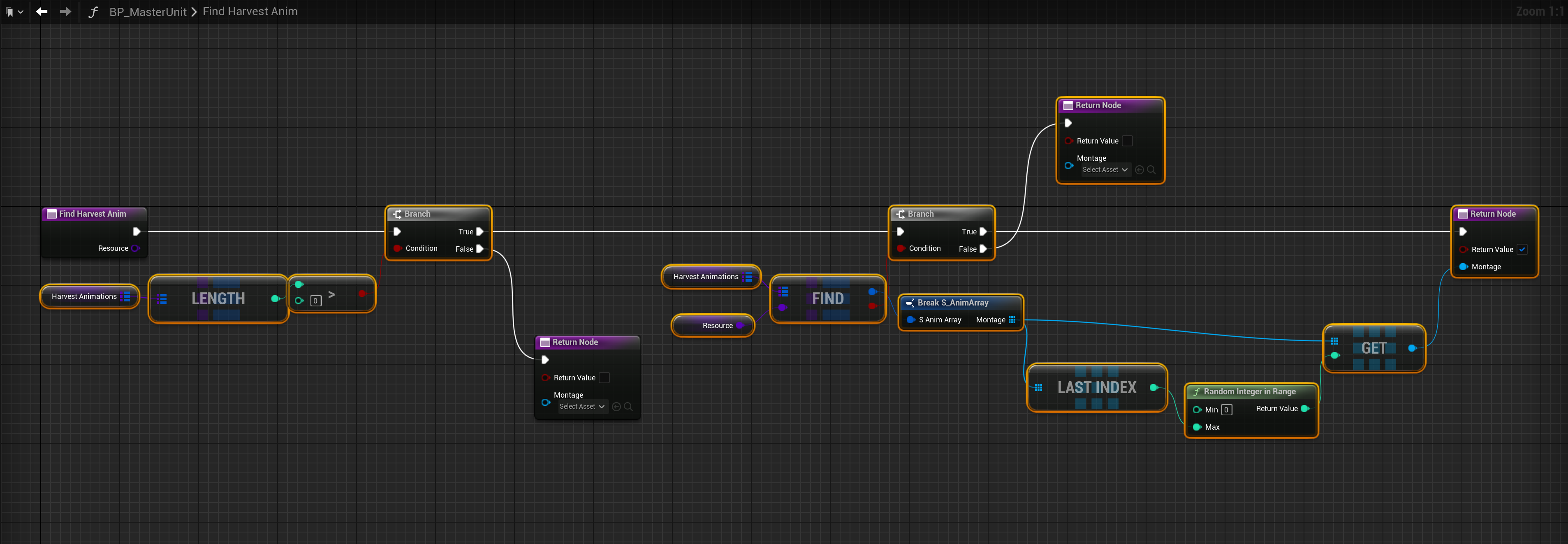This screenshot has width=1568, height=544.
Task: Open Montage Select Asset dropdown on upper Return Node
Action: click(x=1105, y=170)
